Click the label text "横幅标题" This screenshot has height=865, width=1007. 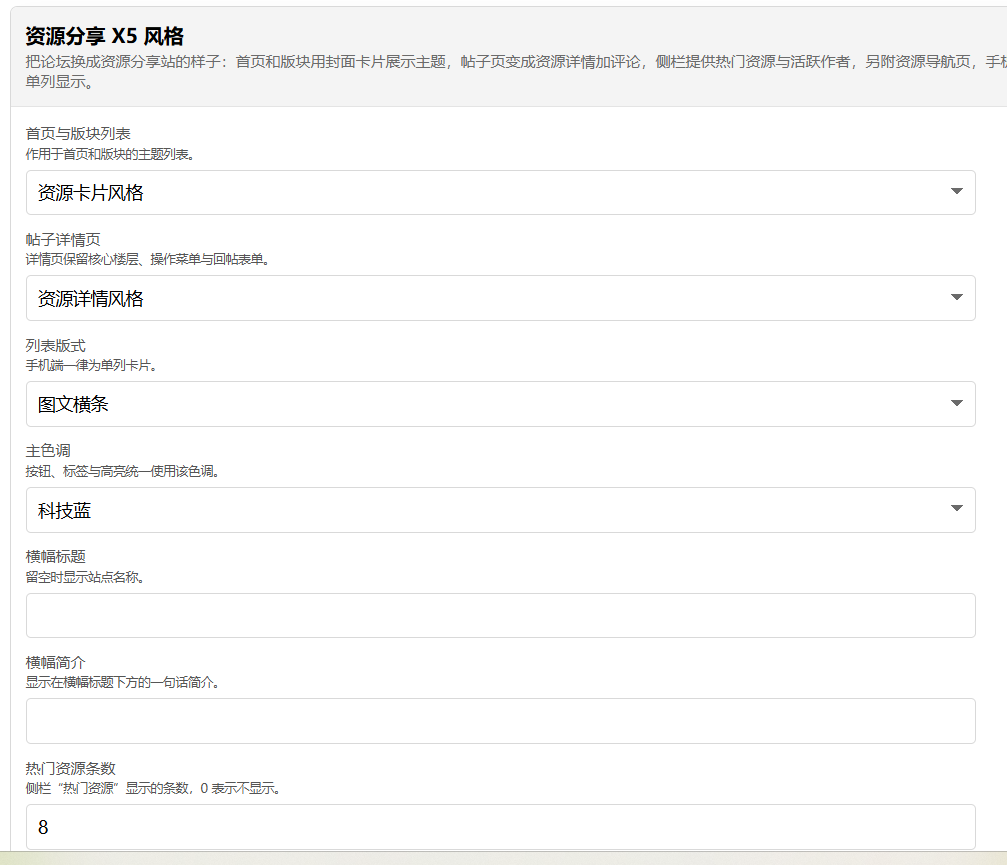click(56, 557)
